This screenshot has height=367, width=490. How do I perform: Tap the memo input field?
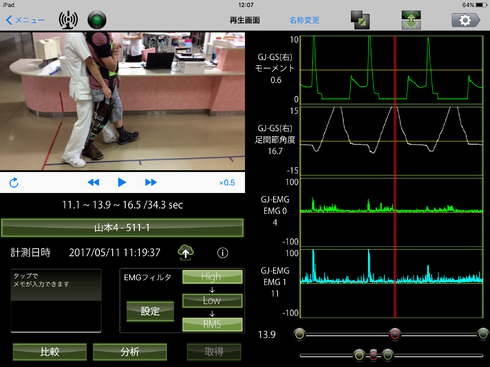[56, 301]
